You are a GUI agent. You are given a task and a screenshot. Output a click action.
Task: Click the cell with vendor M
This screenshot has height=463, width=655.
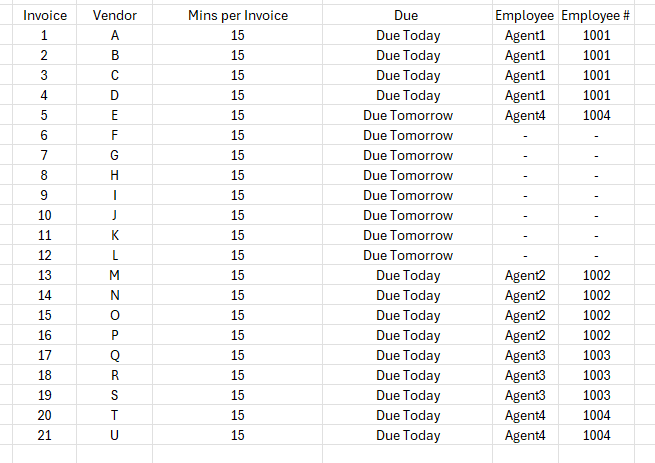click(x=114, y=275)
